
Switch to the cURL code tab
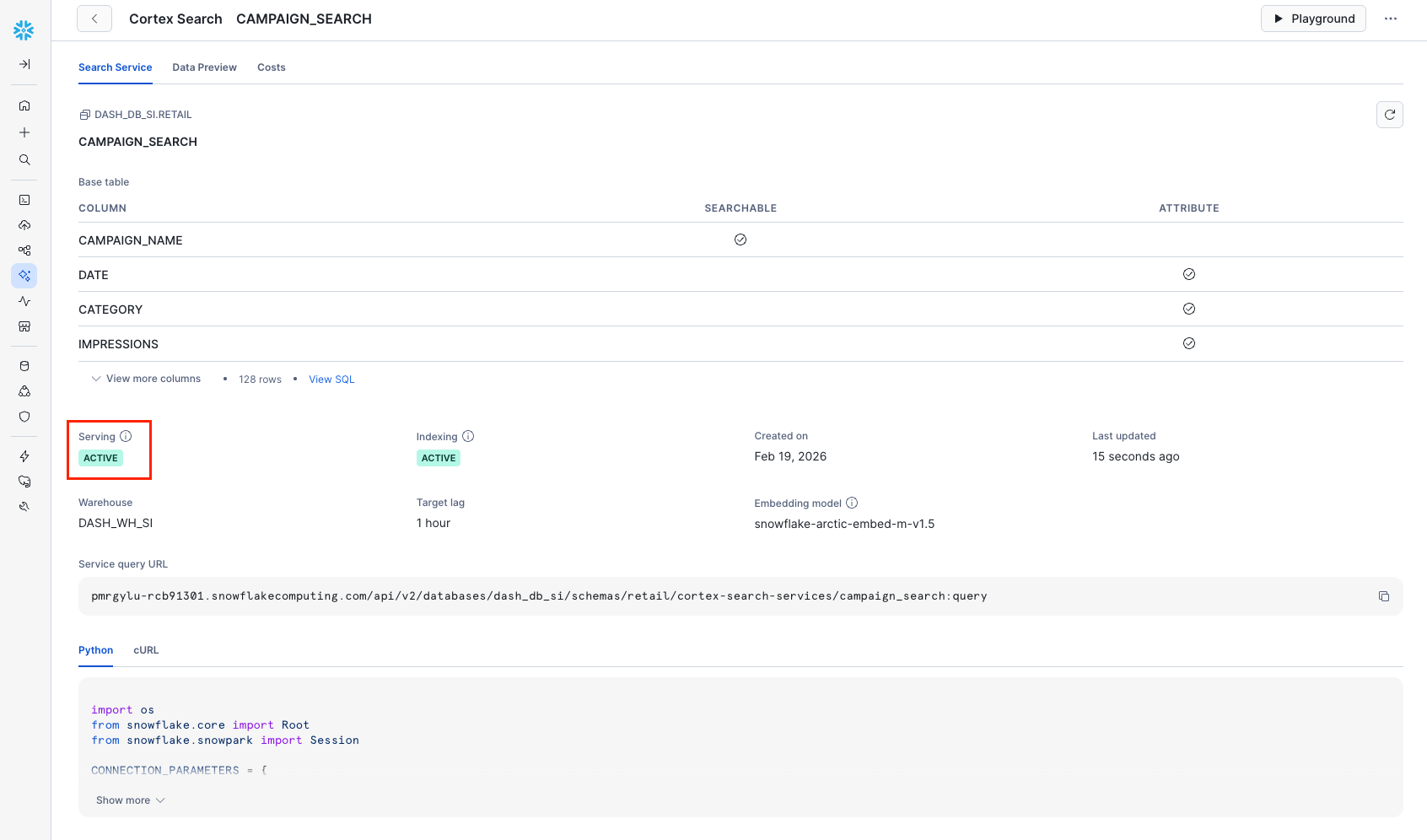click(146, 650)
